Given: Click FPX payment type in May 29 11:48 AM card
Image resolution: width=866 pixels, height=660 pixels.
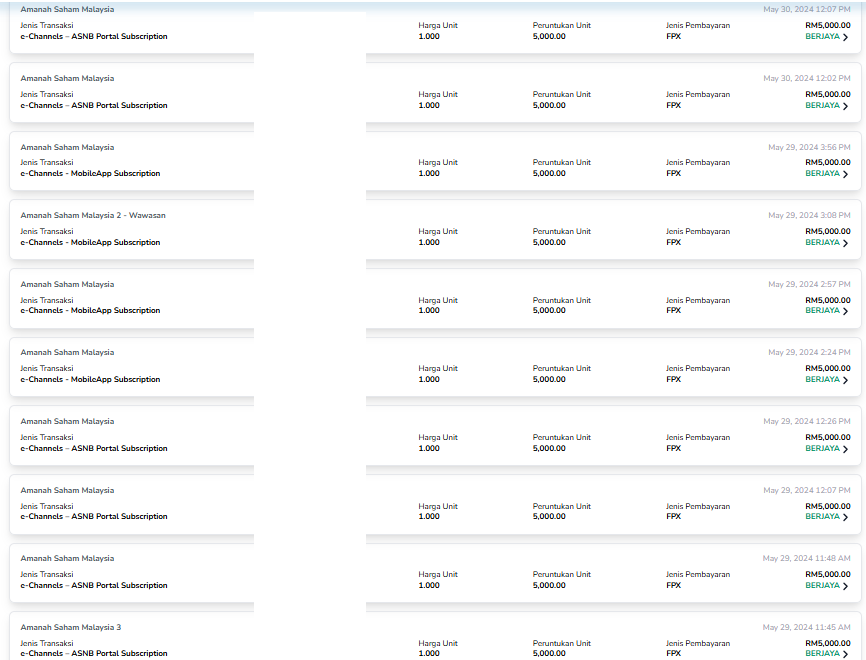Looking at the screenshot, I should 674,585.
